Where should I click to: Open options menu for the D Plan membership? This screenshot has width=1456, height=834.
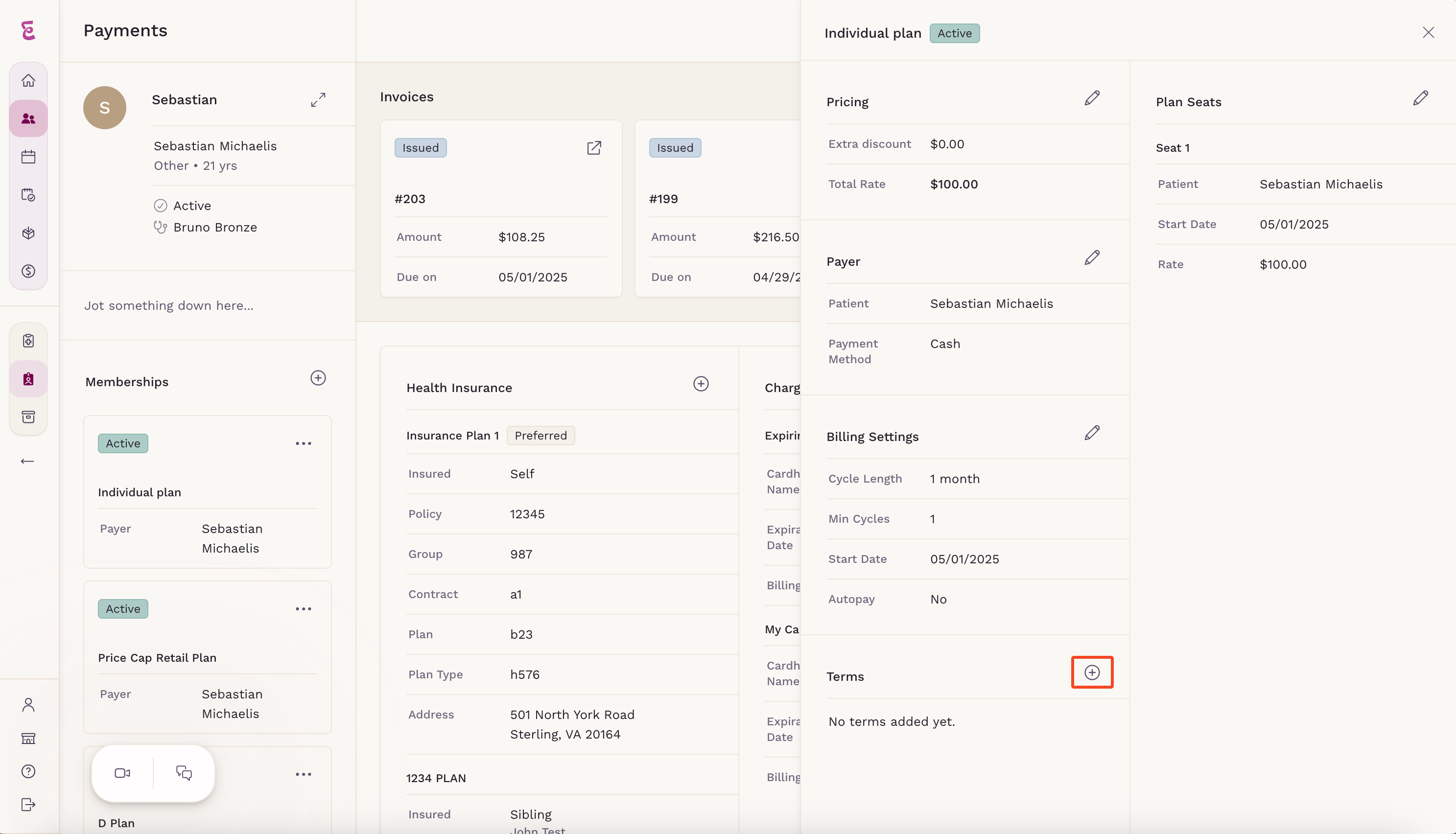point(303,774)
